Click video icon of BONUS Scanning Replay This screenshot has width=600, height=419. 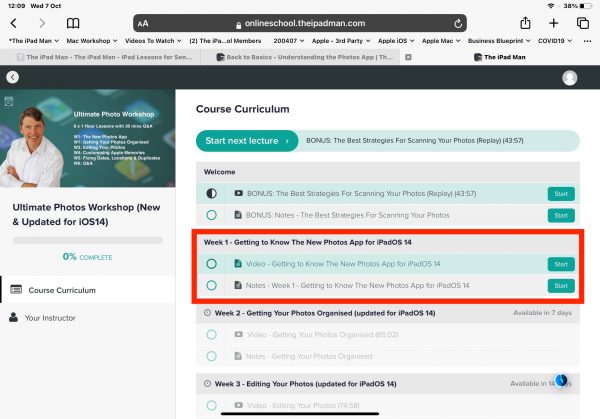tap(238, 193)
